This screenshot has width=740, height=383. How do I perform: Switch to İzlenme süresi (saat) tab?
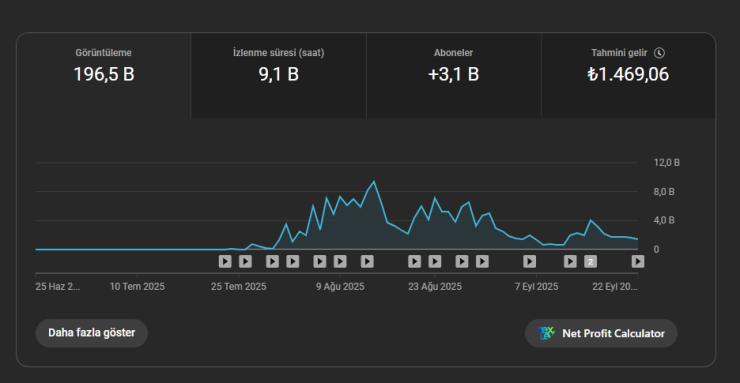278,75
